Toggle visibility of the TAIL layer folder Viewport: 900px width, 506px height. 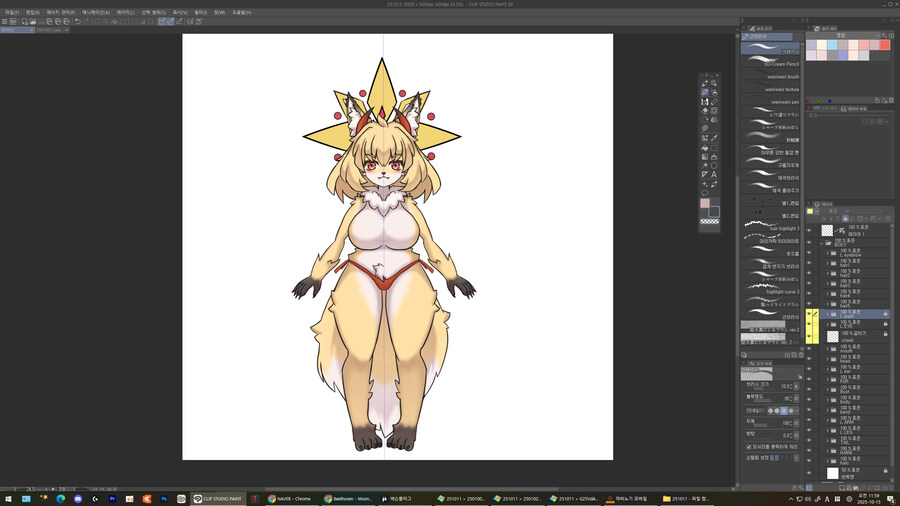(x=809, y=441)
